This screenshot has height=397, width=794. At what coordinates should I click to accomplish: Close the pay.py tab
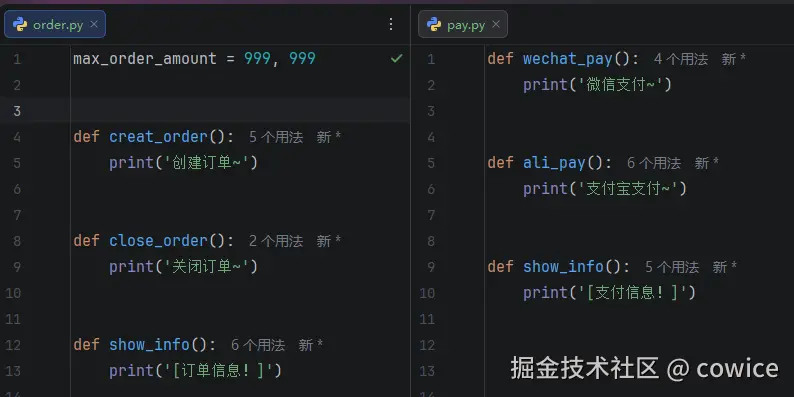496,24
